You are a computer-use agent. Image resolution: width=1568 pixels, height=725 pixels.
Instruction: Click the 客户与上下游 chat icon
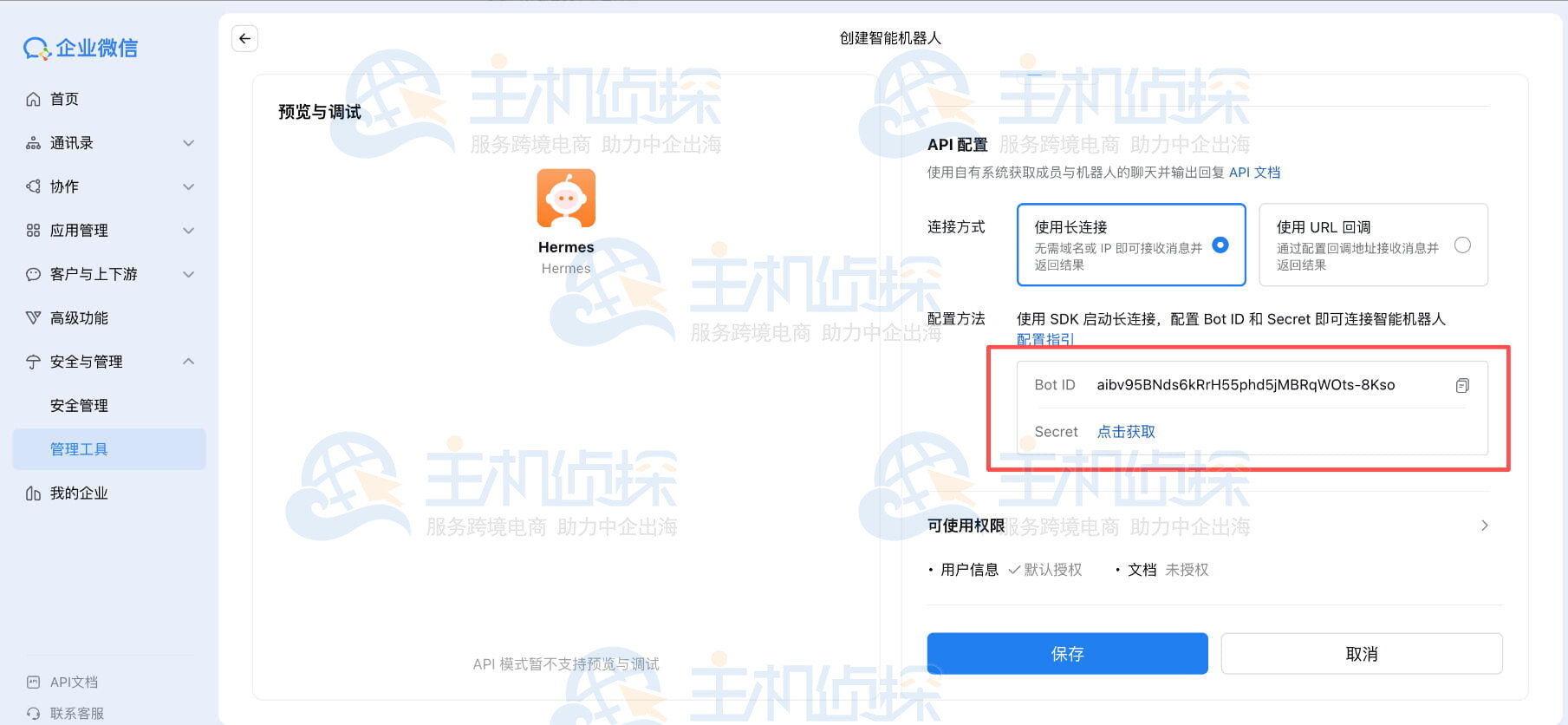tap(33, 274)
